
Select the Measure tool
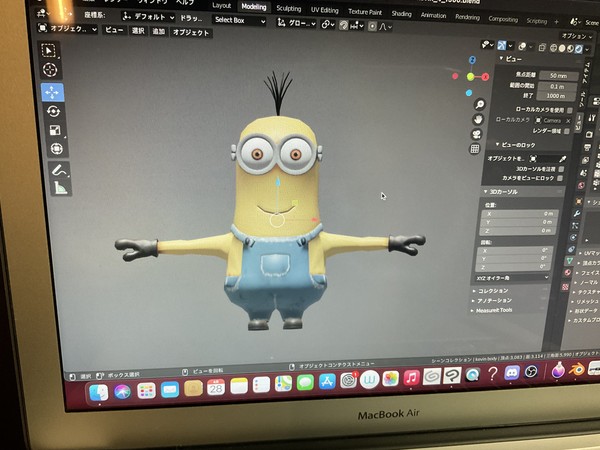(61, 188)
